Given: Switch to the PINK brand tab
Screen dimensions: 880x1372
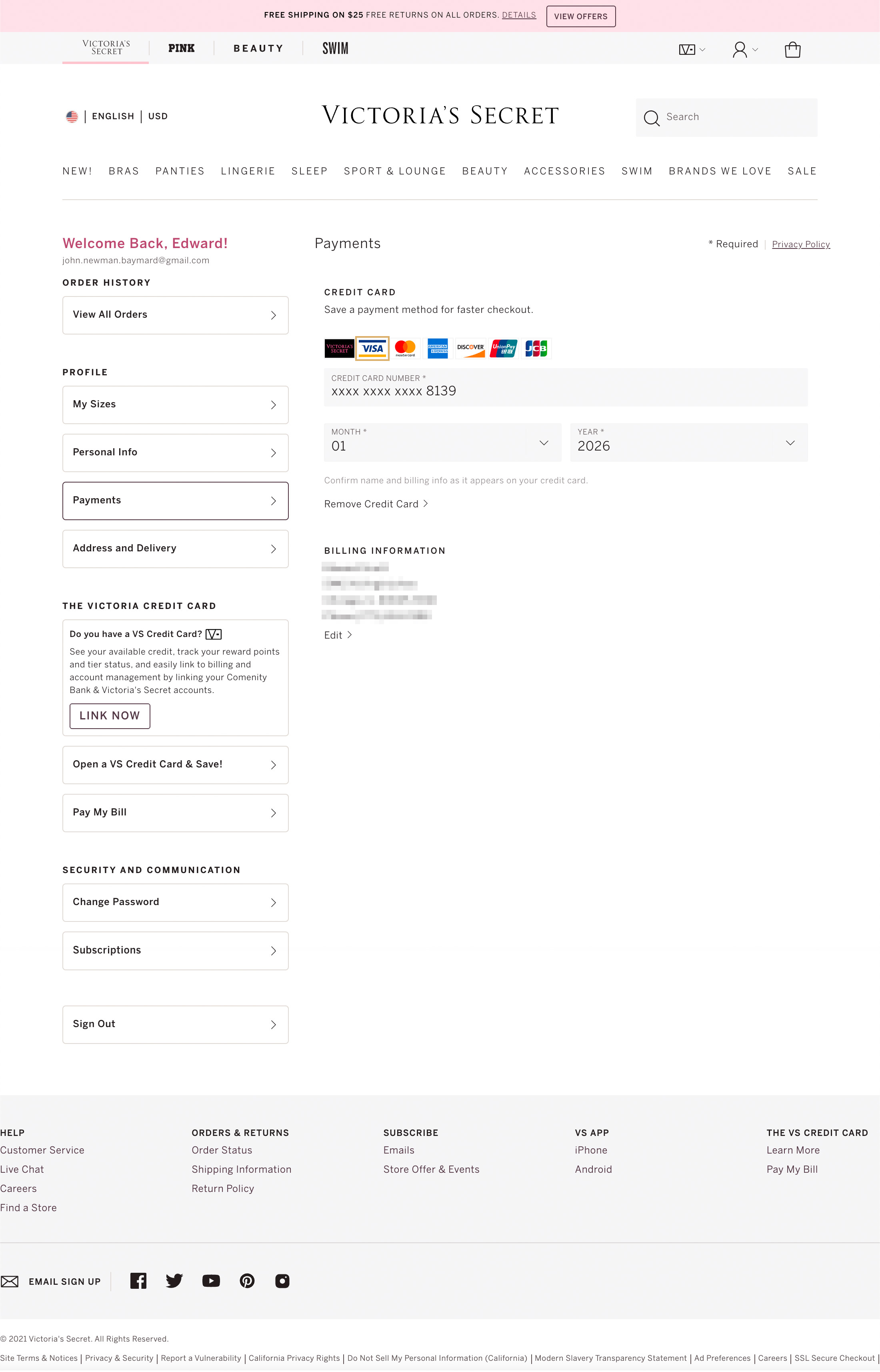Looking at the screenshot, I should [181, 48].
